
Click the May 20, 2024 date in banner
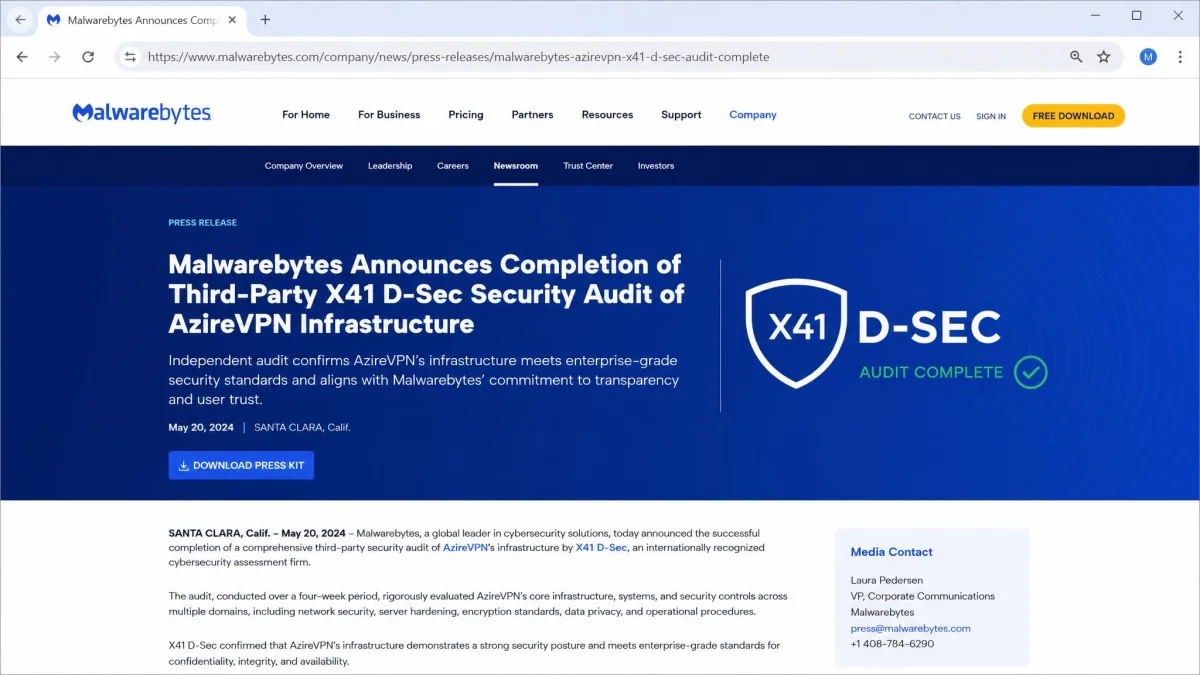[x=201, y=427]
